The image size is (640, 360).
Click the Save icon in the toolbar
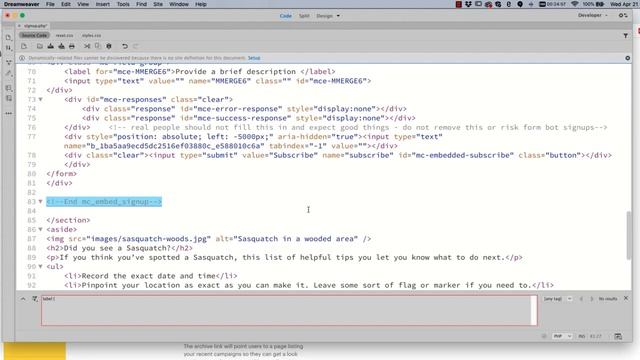[51, 46]
